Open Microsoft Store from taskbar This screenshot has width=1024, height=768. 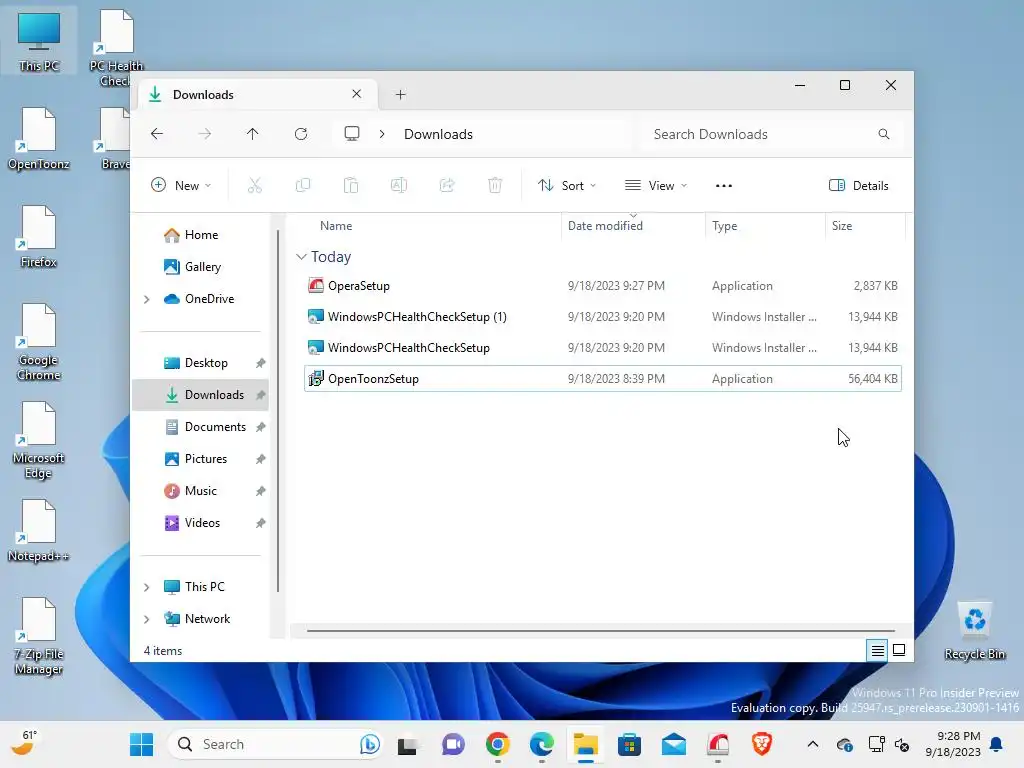(x=630, y=744)
